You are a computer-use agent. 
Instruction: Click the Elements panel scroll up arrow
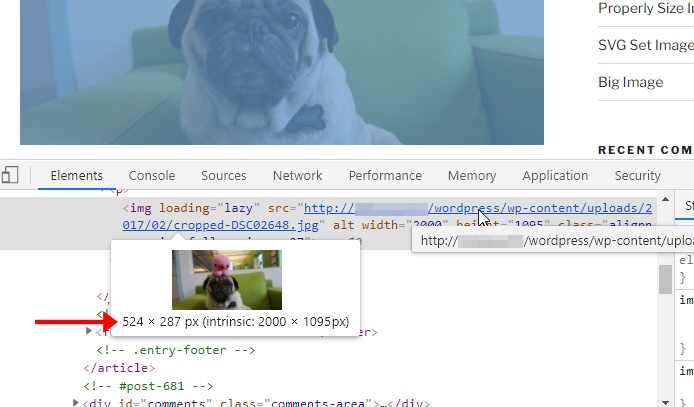(x=665, y=200)
